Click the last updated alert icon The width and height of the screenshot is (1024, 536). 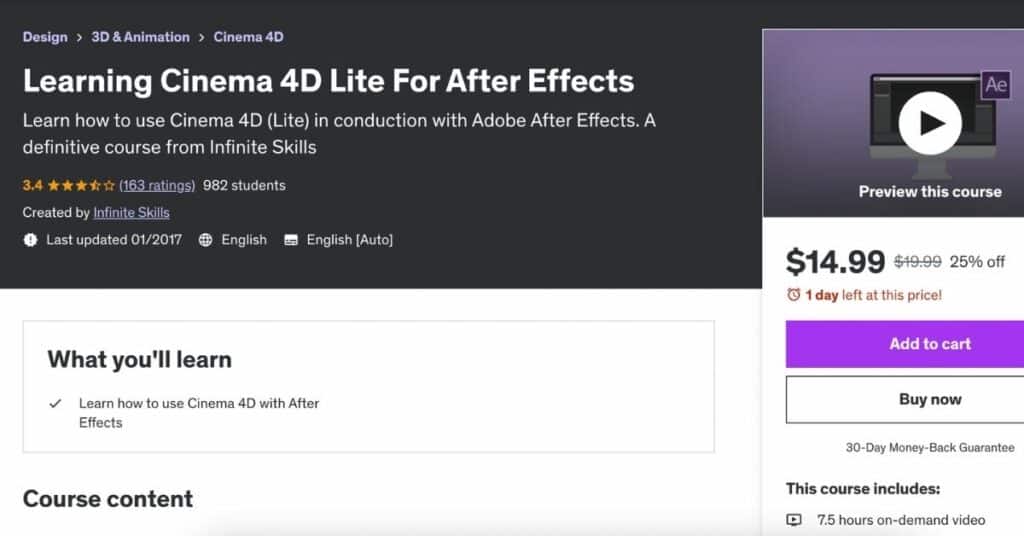(x=30, y=240)
